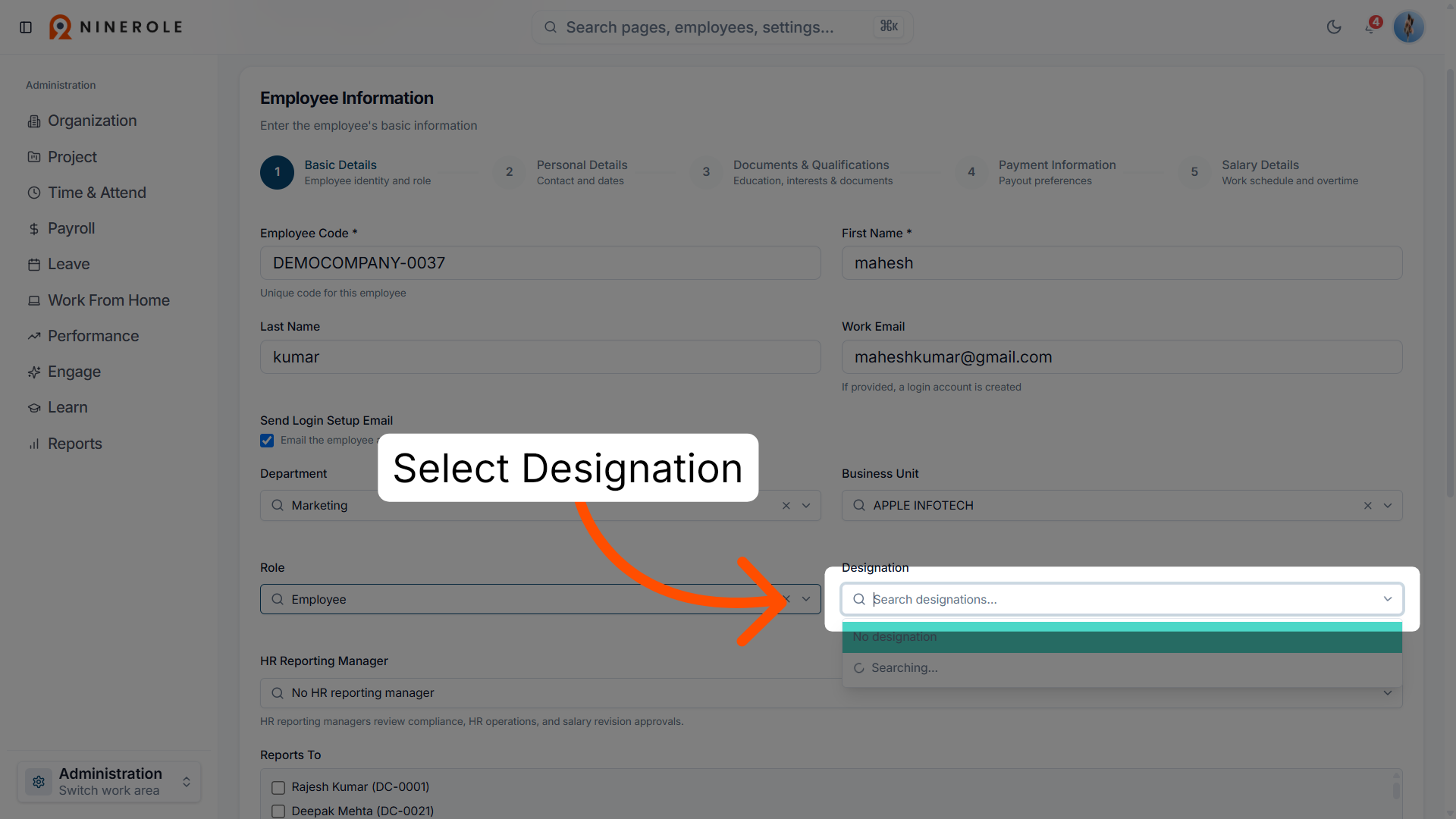Expand the Business Unit dropdown chevron

click(1388, 506)
